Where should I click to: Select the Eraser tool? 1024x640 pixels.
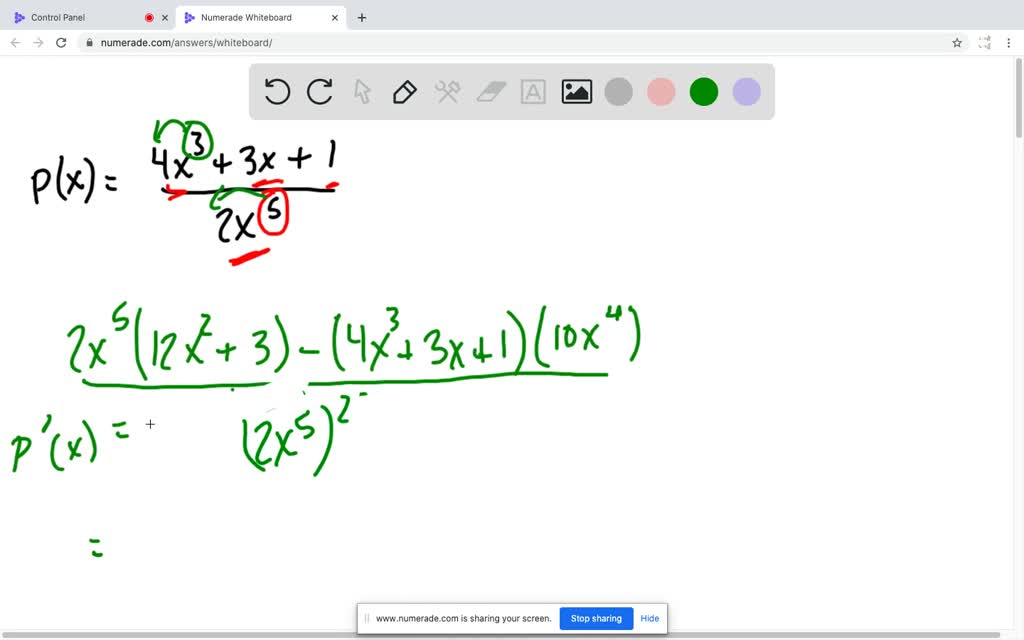point(489,92)
